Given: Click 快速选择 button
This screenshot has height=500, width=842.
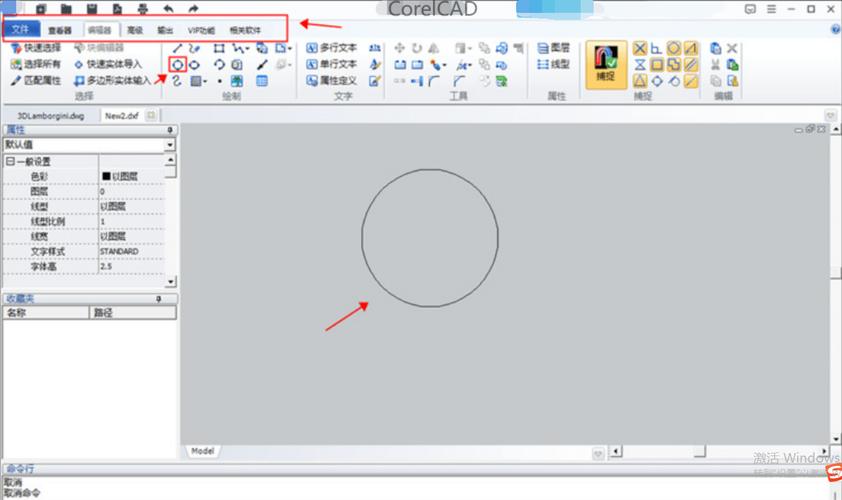Looking at the screenshot, I should click(x=37, y=48).
